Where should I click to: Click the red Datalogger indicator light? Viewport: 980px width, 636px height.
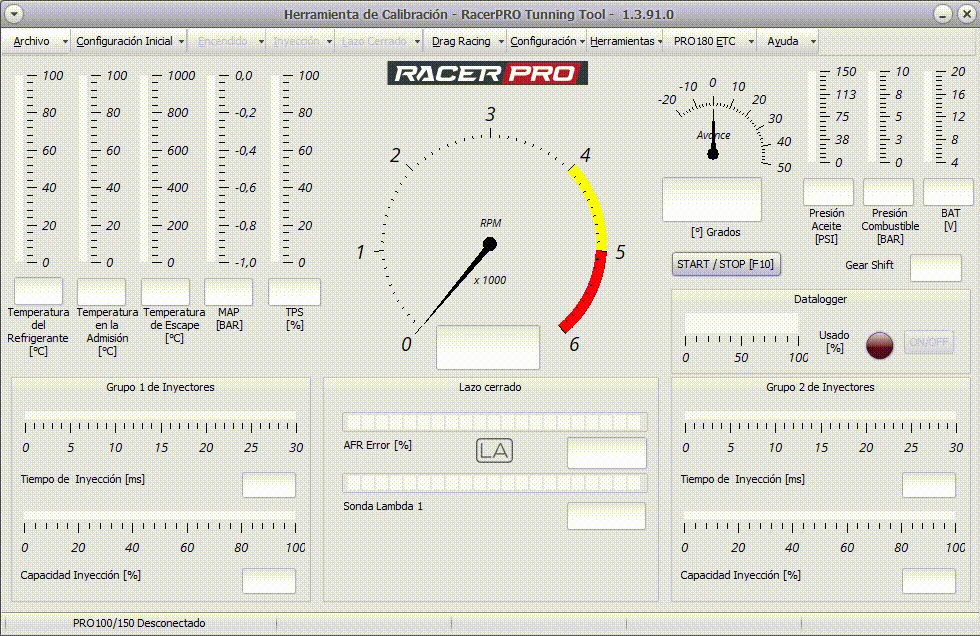879,344
